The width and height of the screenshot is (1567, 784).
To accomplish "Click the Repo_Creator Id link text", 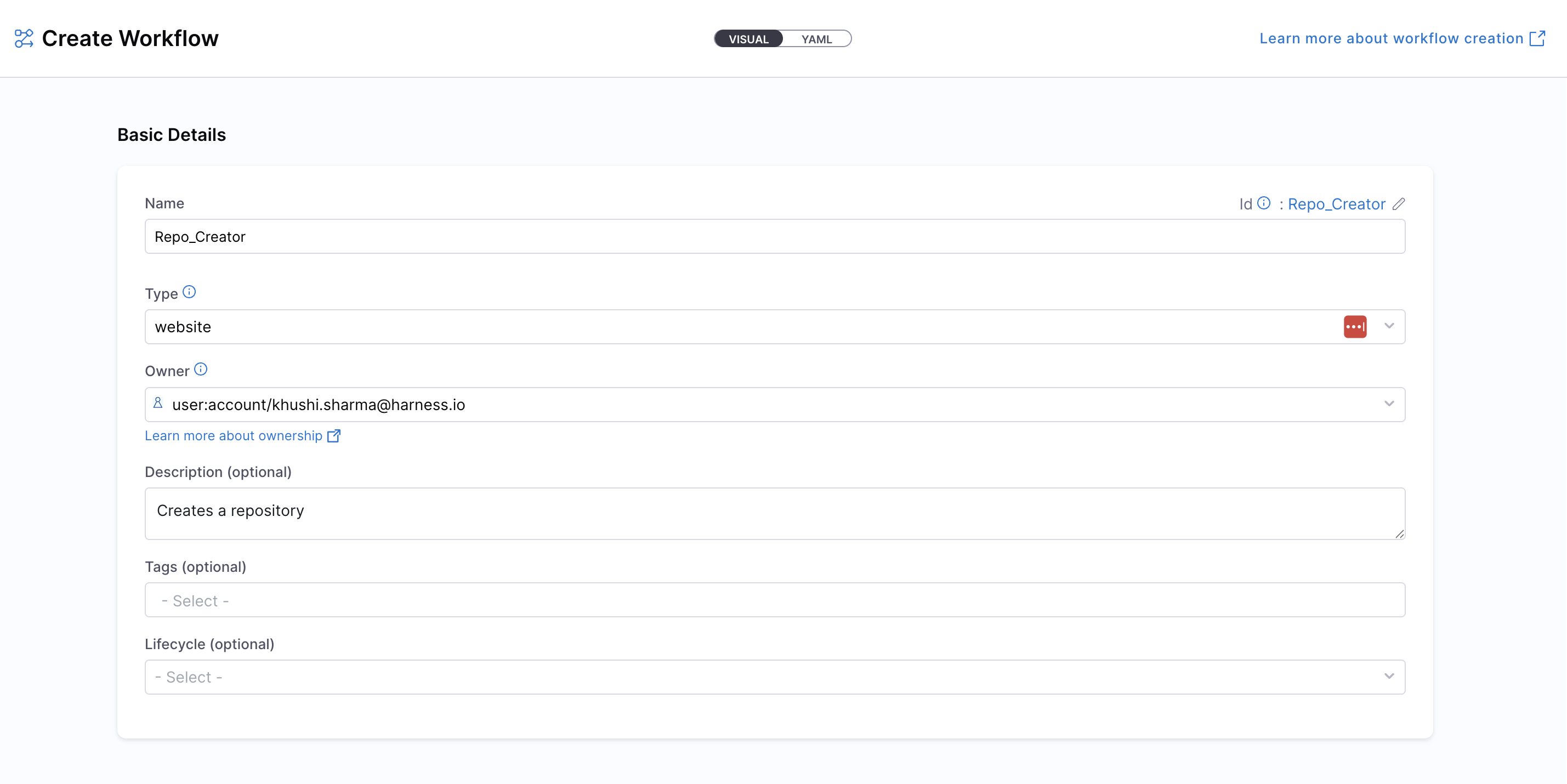I will (x=1336, y=204).
